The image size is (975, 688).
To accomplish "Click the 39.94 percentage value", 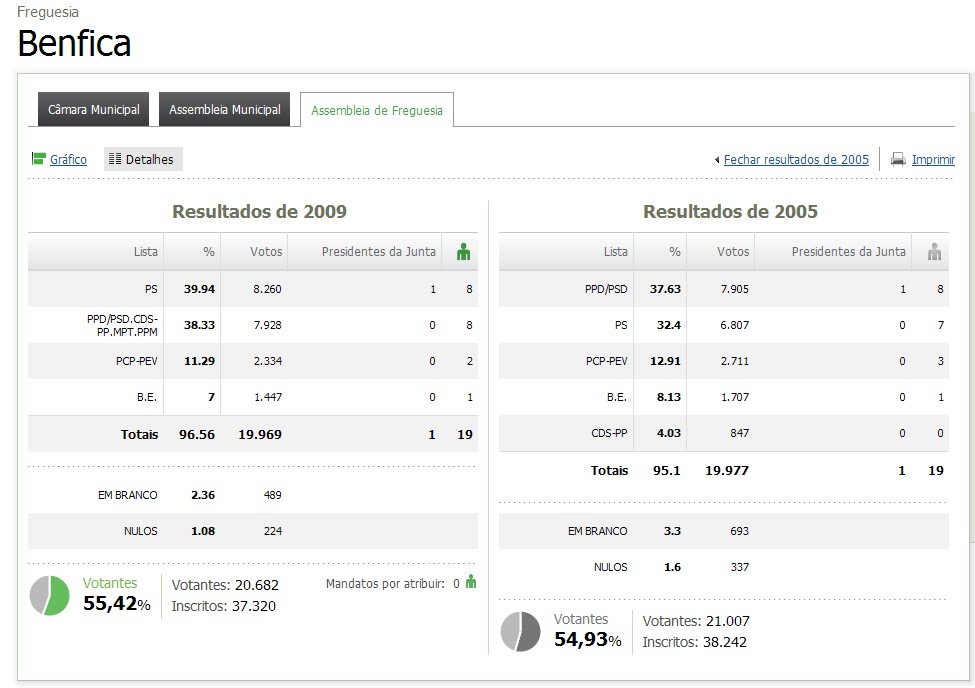I will (199, 289).
